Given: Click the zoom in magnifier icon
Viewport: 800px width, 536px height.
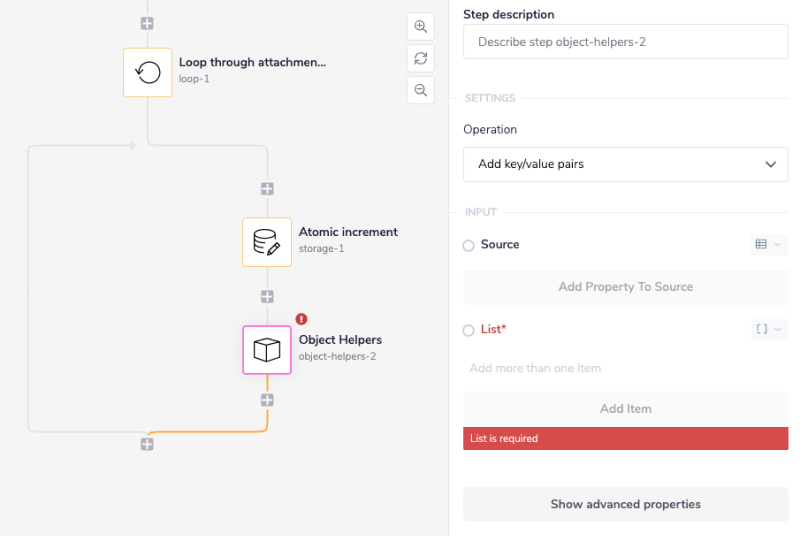Looking at the screenshot, I should (420, 26).
